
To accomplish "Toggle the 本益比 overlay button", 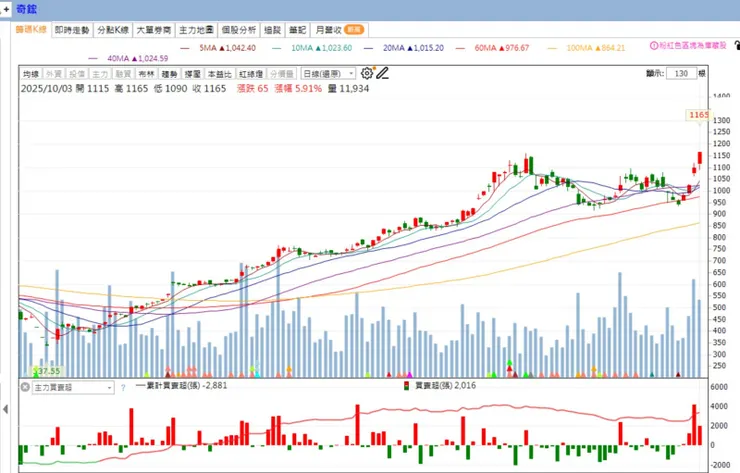I will click(x=220, y=74).
